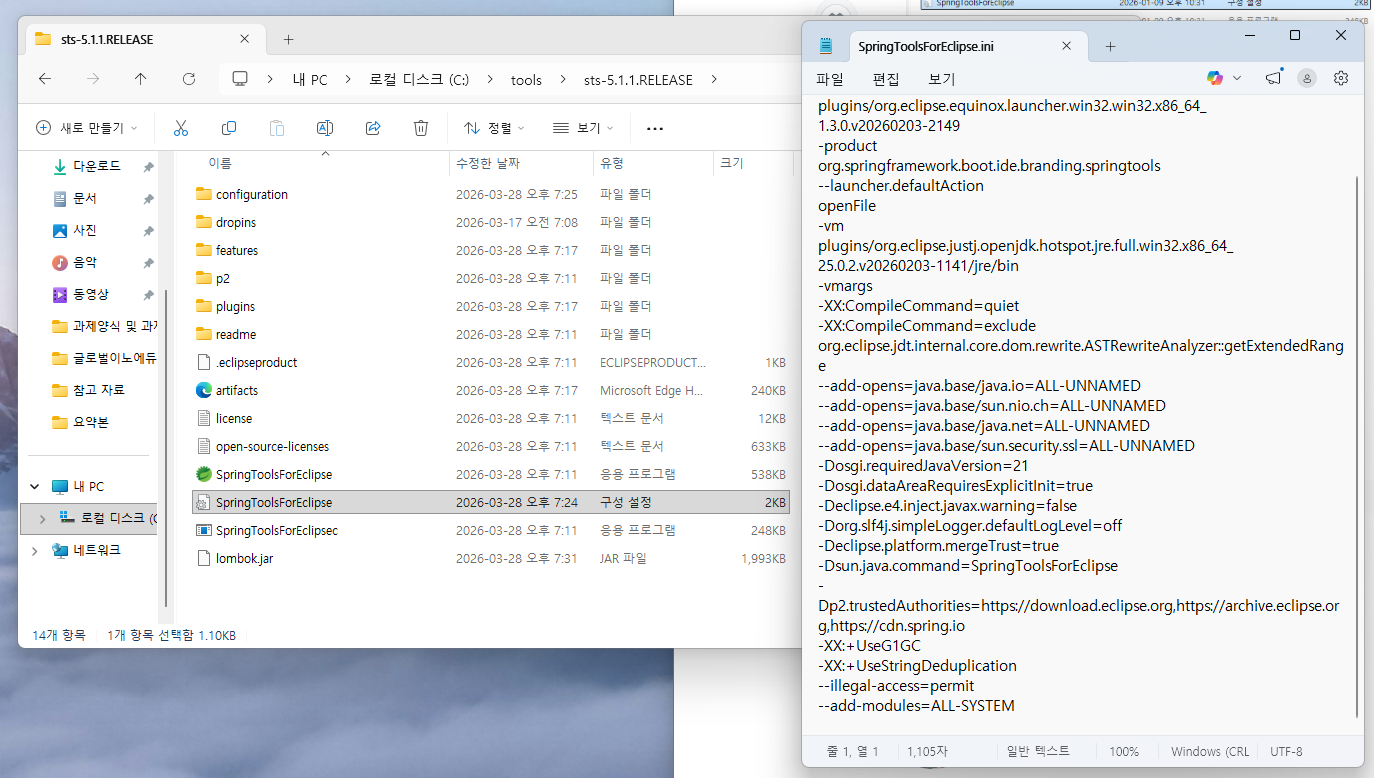Add a new tab in Notepad

pos(1110,46)
